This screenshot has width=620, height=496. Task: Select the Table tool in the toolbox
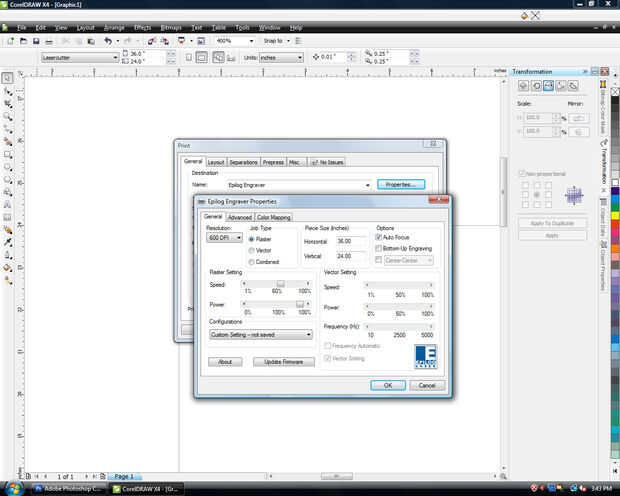[x=8, y=217]
